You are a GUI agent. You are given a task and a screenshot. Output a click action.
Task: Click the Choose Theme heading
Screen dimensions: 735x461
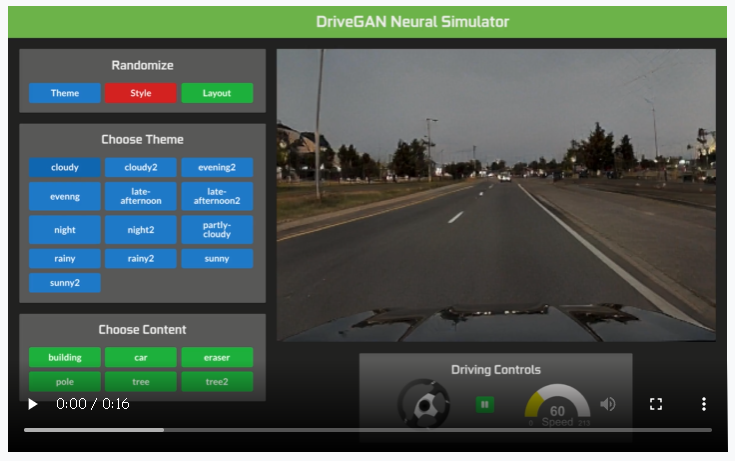point(142,139)
